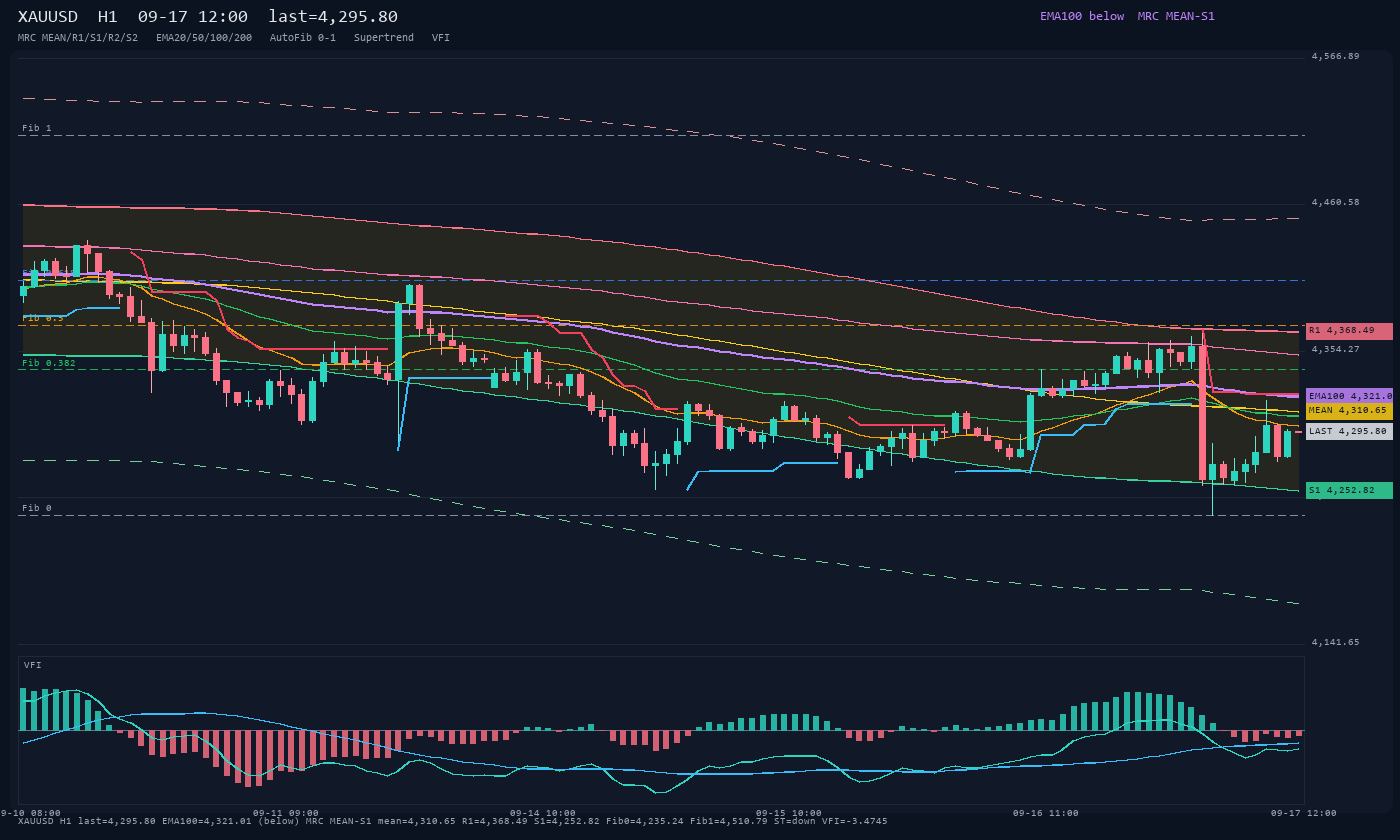Click the 'MRC MEAN-S1' status text at top right
1400x840 pixels.
tap(1176, 16)
